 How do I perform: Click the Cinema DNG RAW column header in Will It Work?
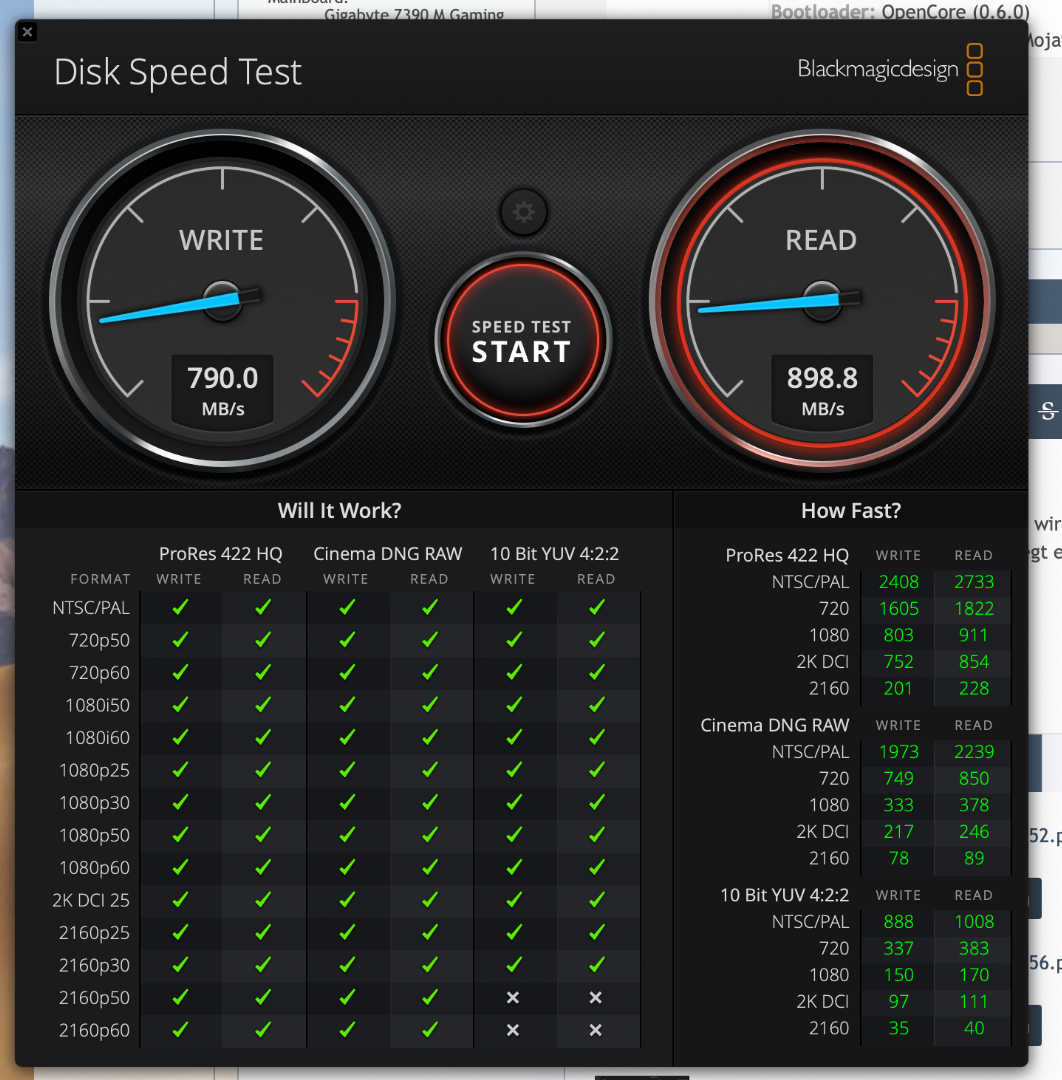coord(387,554)
